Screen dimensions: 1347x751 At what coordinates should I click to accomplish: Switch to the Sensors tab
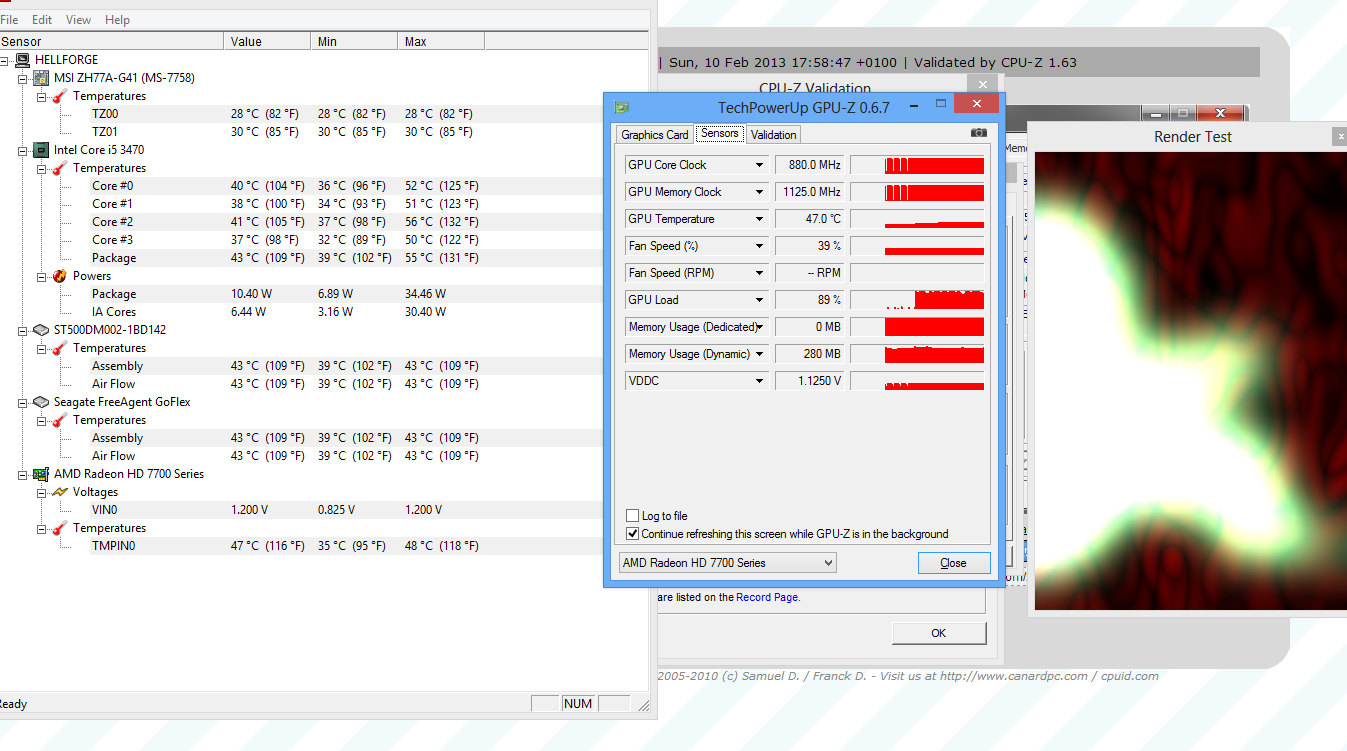(720, 133)
